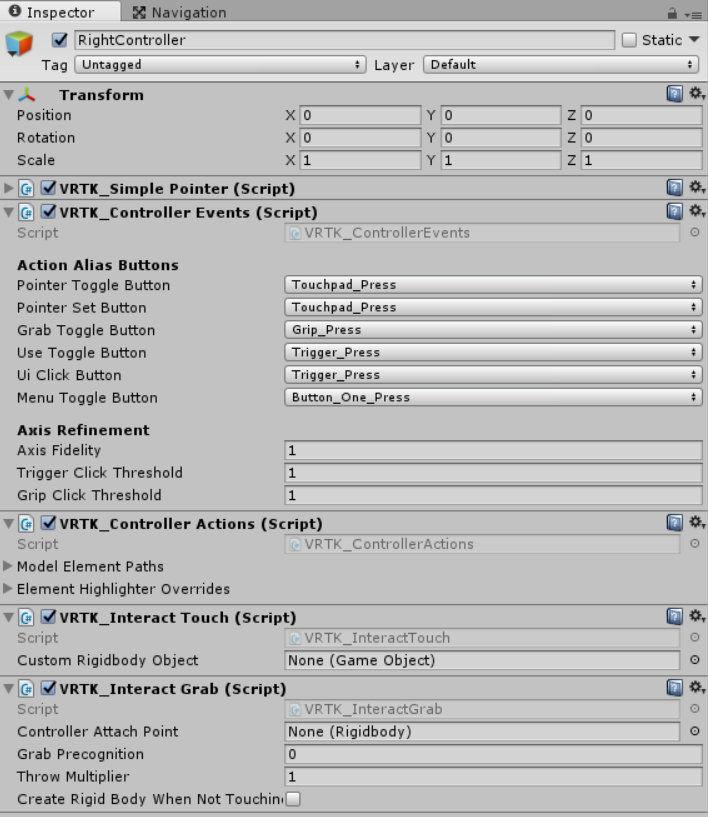Open VRTK_Controller Actions gear menu

(697, 522)
